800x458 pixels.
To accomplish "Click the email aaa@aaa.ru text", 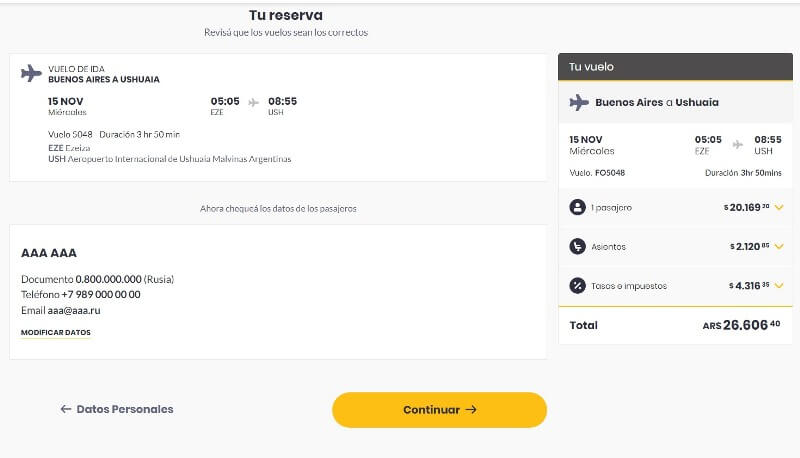I will (x=74, y=310).
